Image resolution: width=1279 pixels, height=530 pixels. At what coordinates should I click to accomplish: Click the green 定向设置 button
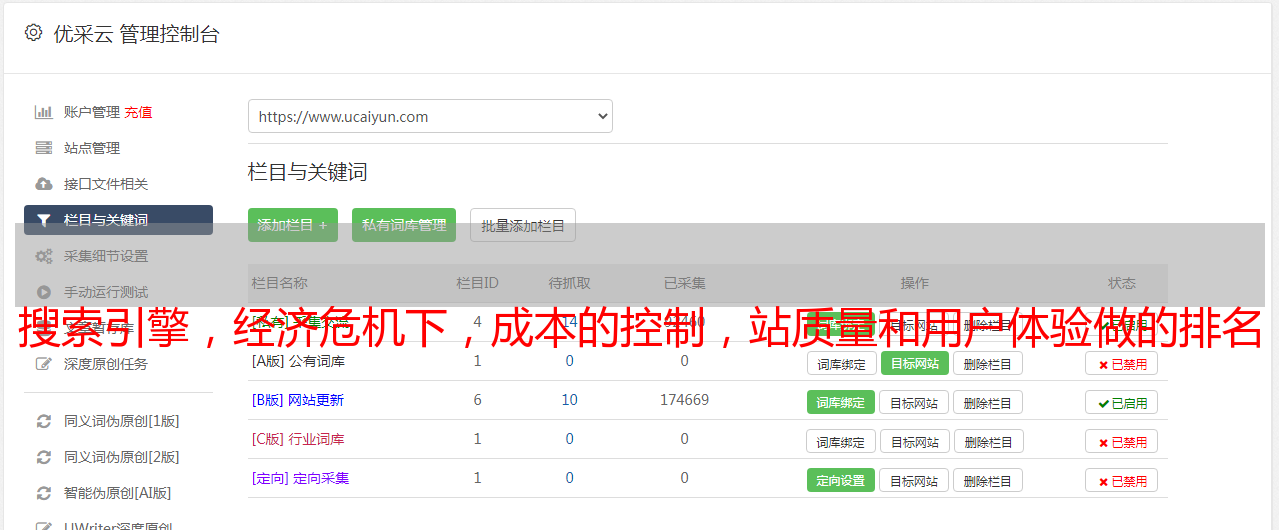click(841, 480)
